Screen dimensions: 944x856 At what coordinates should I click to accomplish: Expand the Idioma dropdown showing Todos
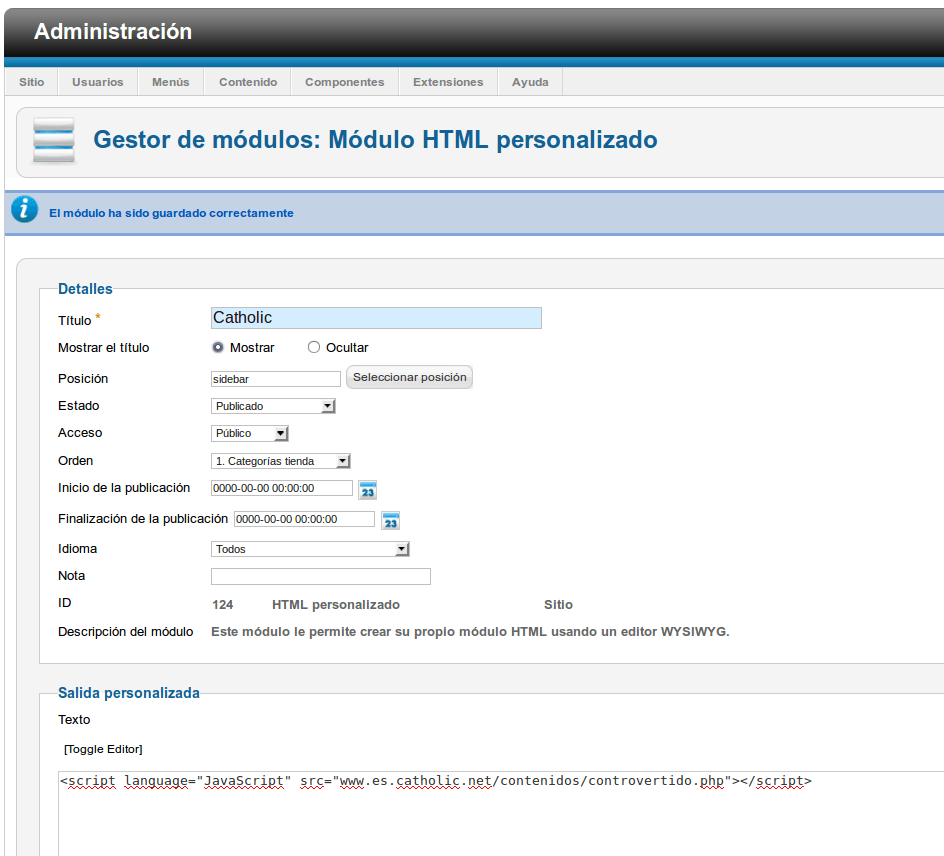pos(310,549)
